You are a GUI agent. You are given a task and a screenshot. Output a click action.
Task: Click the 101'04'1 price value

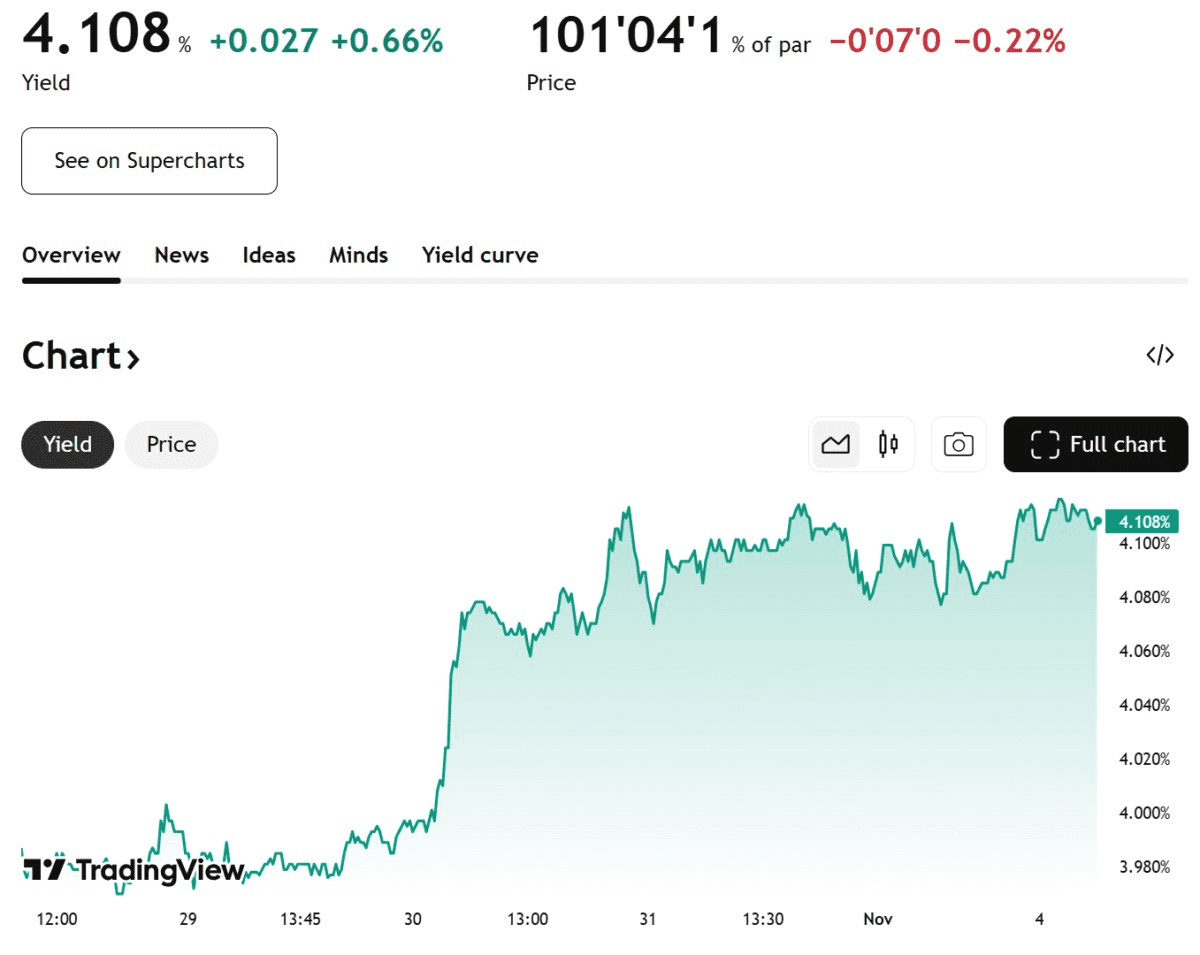(625, 37)
